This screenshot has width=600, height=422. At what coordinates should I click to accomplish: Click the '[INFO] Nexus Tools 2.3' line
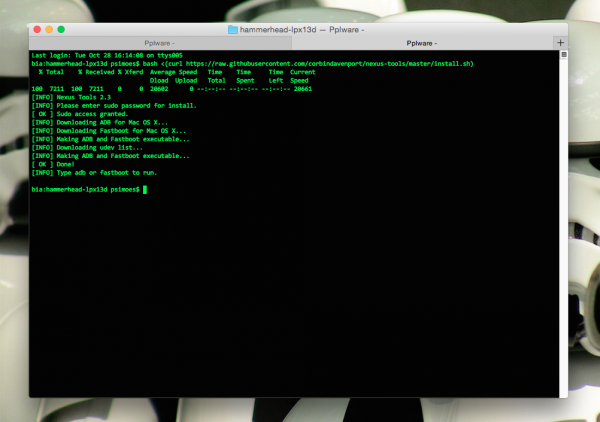tap(71, 98)
